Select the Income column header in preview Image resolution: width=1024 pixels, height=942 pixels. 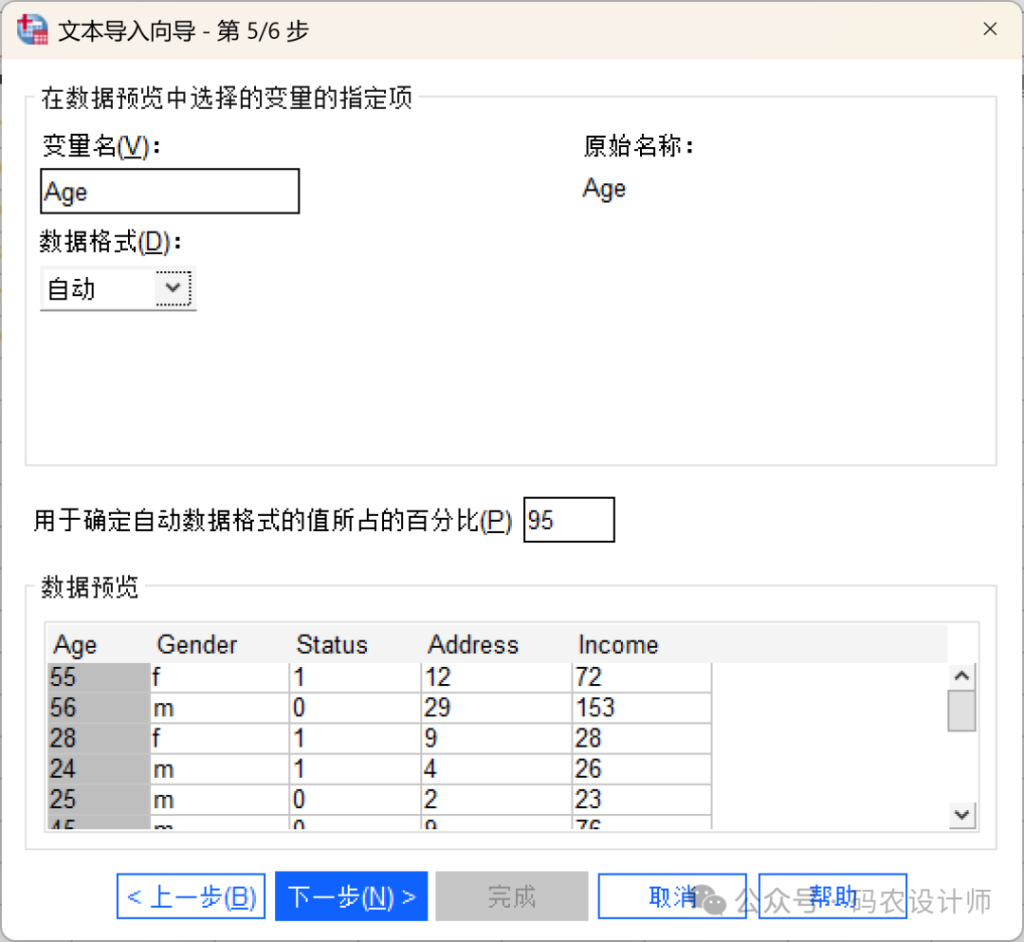click(x=618, y=645)
